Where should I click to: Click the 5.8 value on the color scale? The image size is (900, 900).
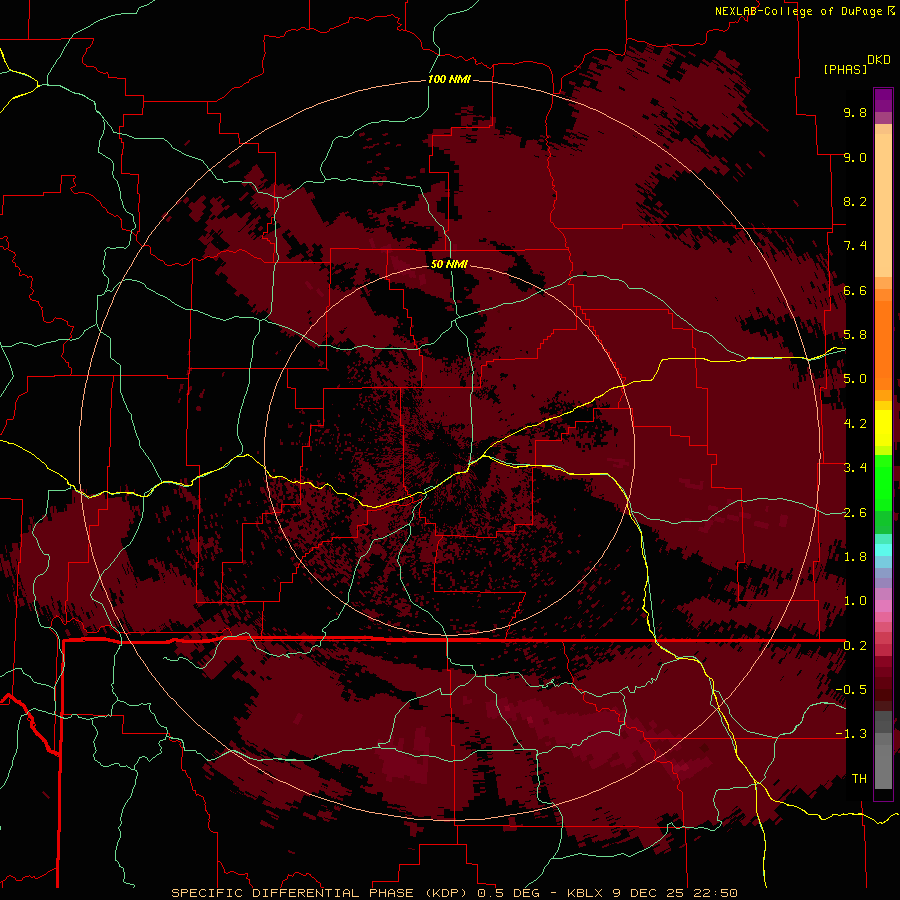[855, 335]
